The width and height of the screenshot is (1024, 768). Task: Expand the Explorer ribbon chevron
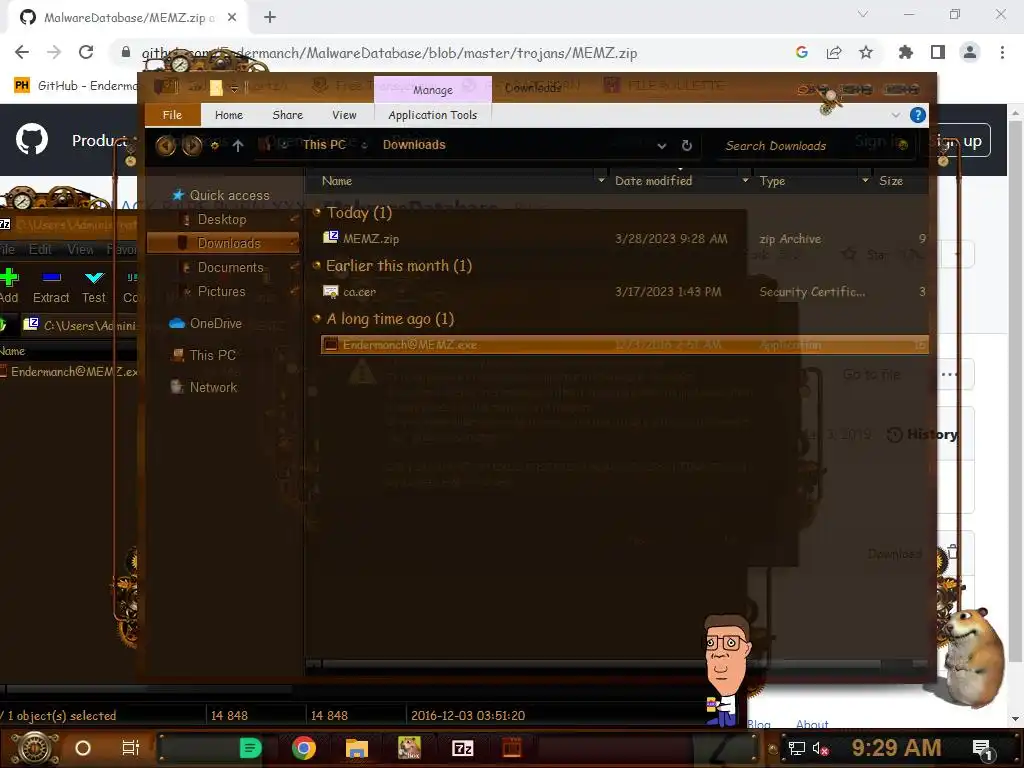(895, 115)
